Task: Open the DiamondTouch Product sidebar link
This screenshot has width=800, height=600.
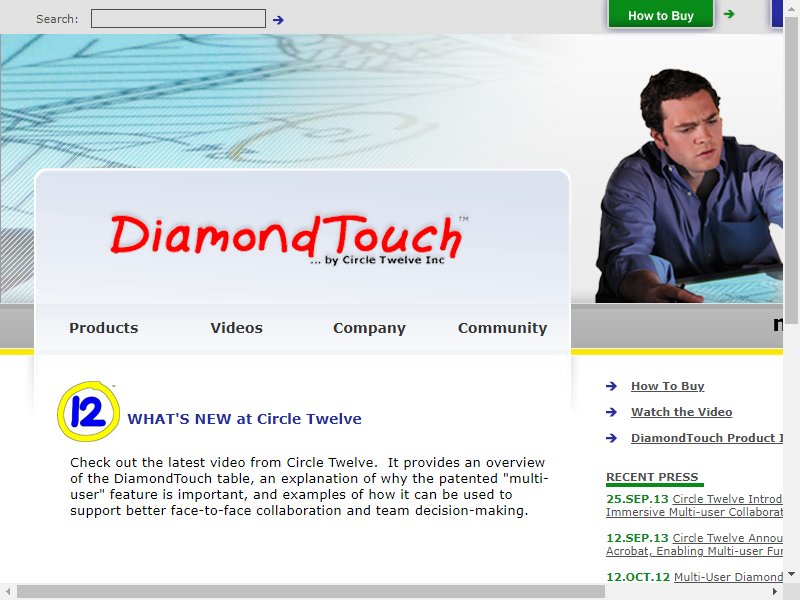Action: (707, 438)
